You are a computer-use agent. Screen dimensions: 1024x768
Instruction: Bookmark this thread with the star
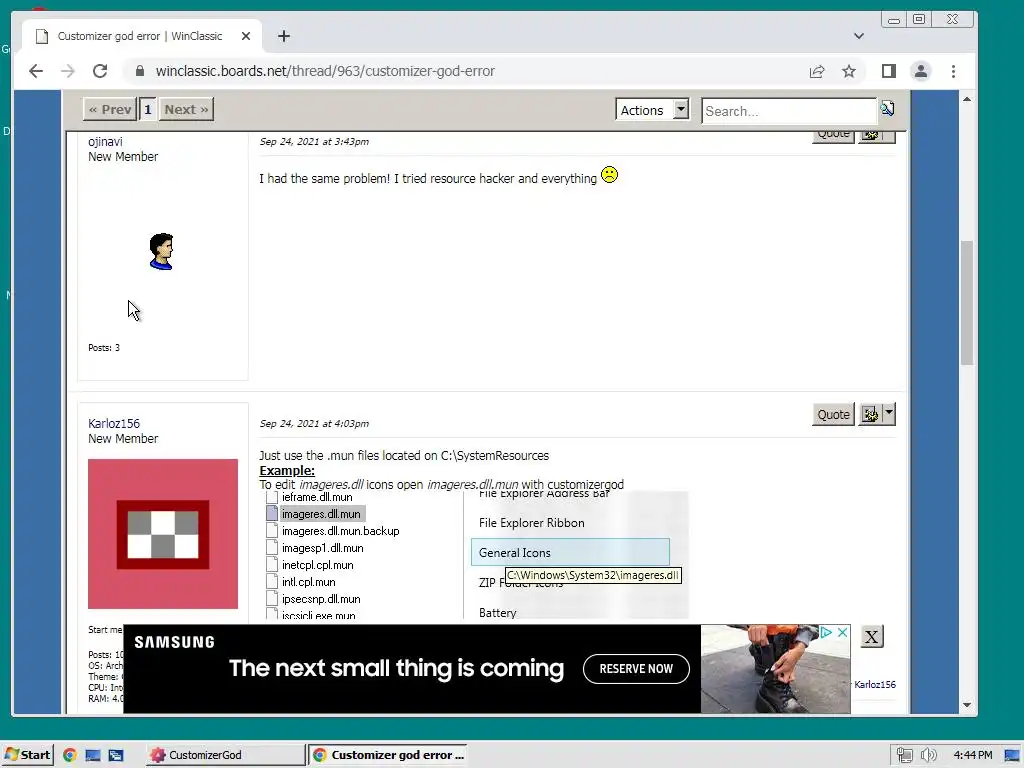pyautogui.click(x=848, y=71)
